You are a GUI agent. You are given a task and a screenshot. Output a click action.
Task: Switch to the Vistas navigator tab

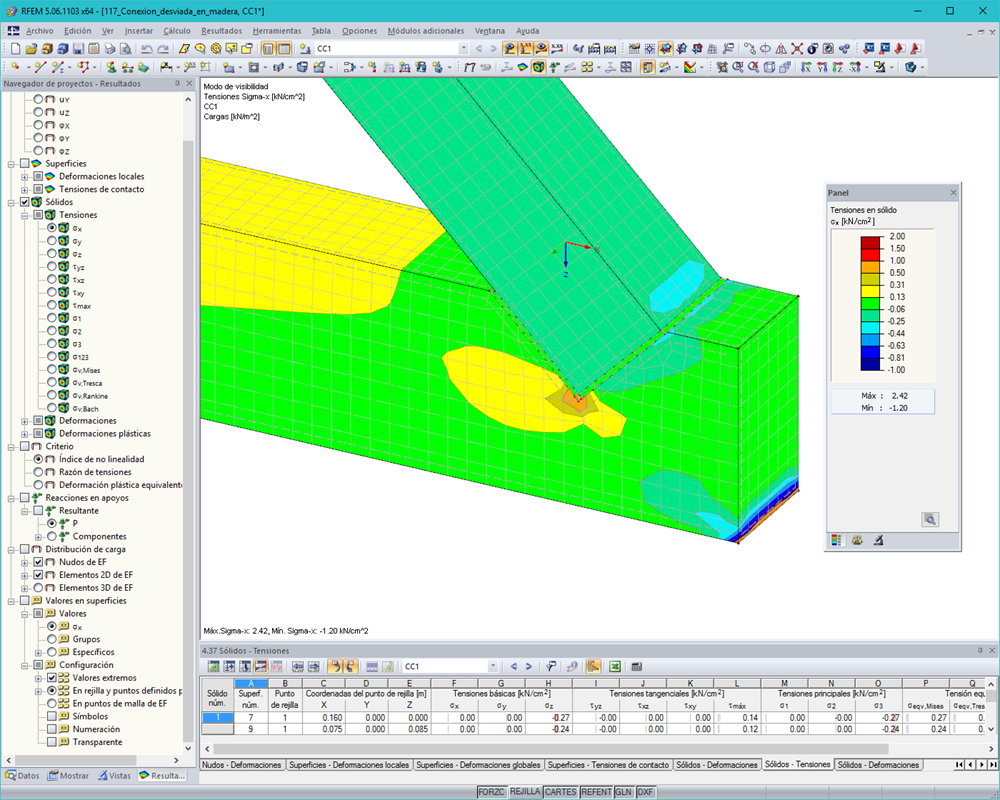(115, 776)
